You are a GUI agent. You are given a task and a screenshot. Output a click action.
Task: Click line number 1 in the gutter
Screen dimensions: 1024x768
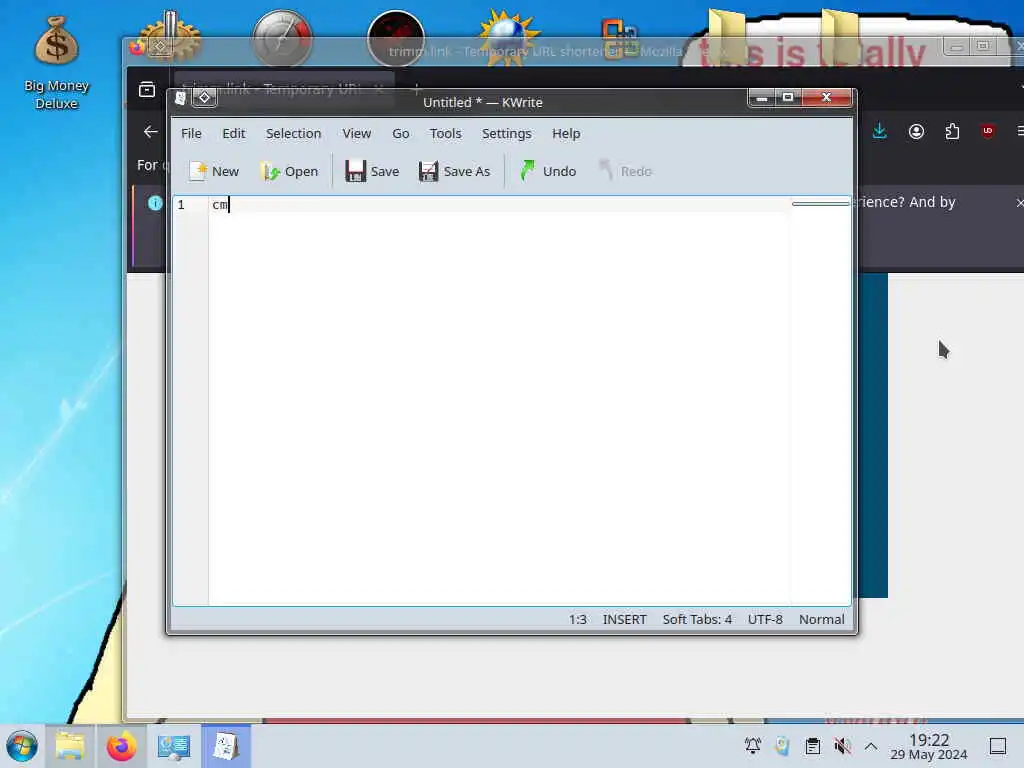point(181,205)
